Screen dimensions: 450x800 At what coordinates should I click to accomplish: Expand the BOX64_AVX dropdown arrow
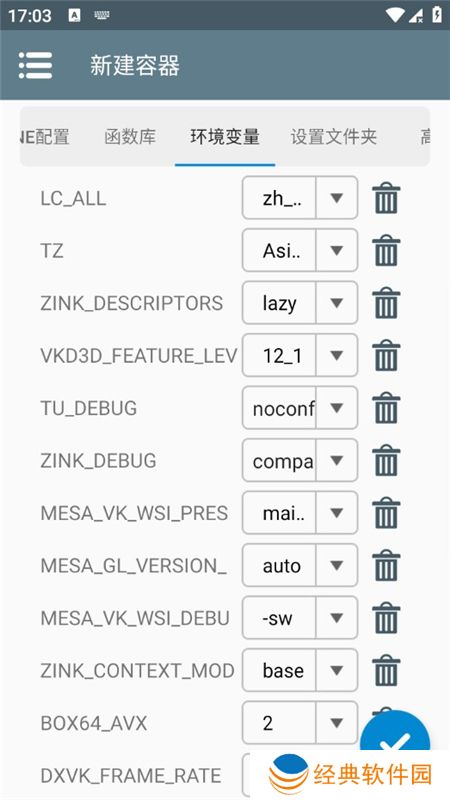(337, 722)
